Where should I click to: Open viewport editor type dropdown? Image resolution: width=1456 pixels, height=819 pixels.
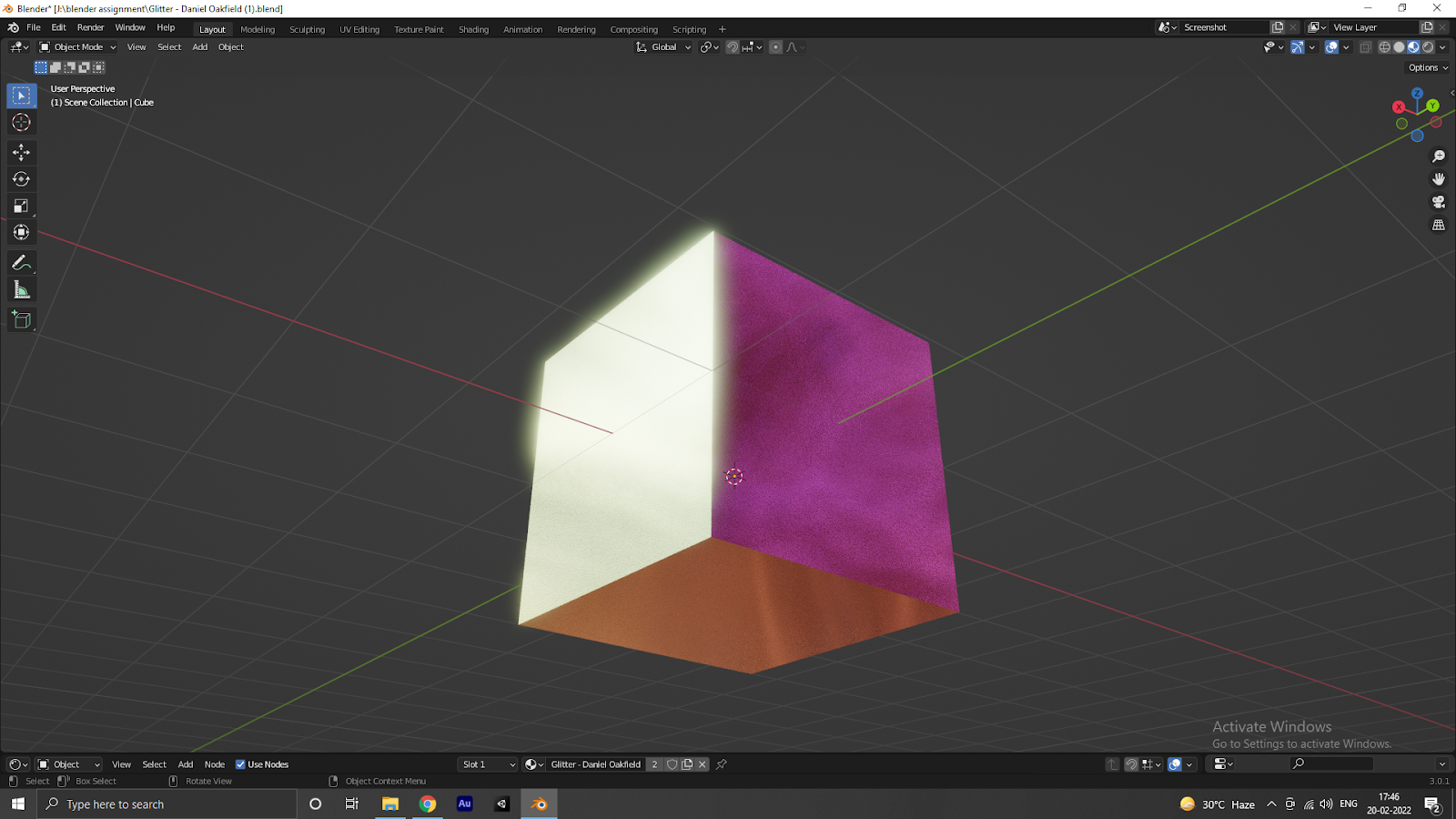pyautogui.click(x=19, y=47)
